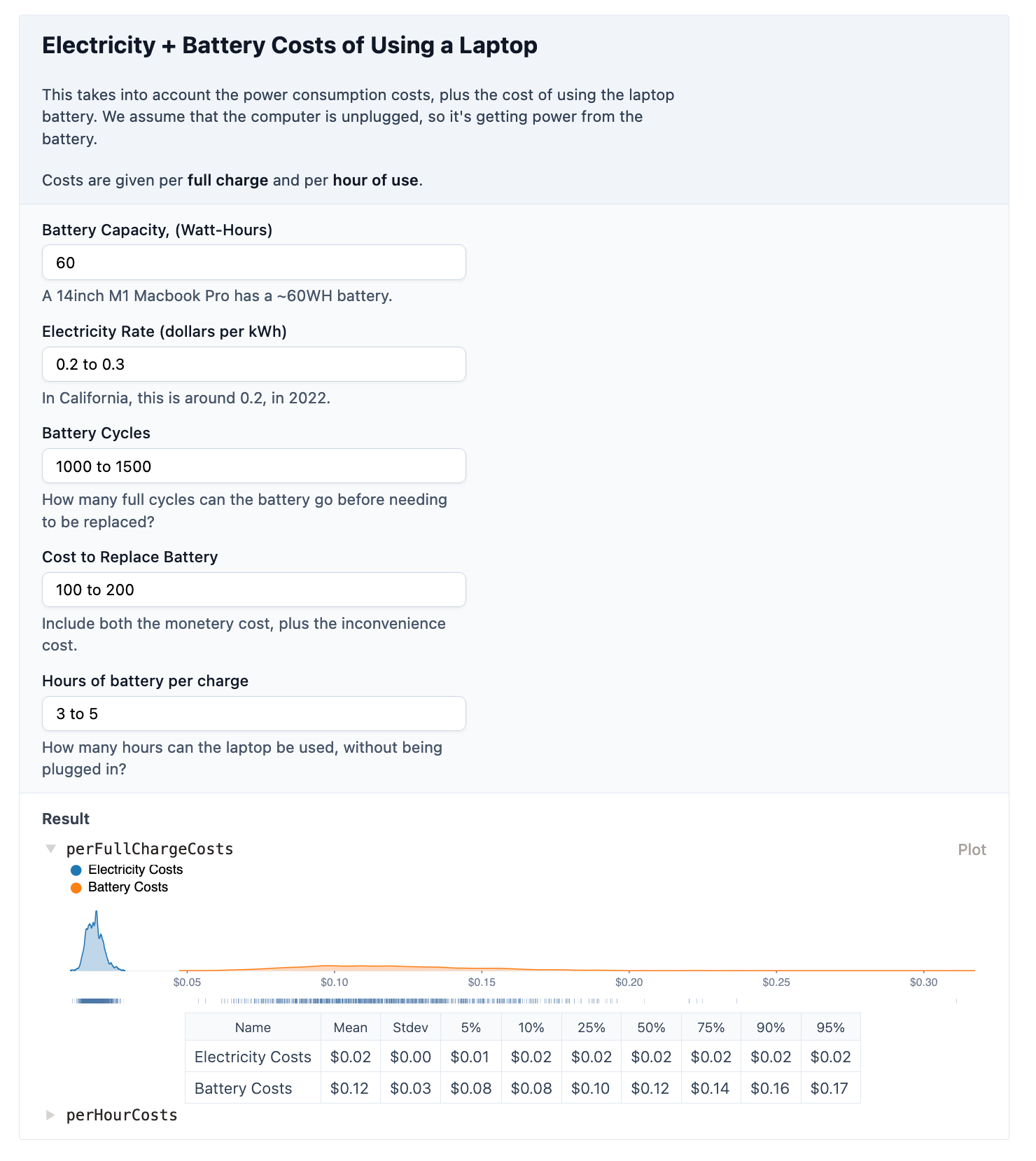Collapse the perFullChargeCosts disclosure triangle

point(50,849)
